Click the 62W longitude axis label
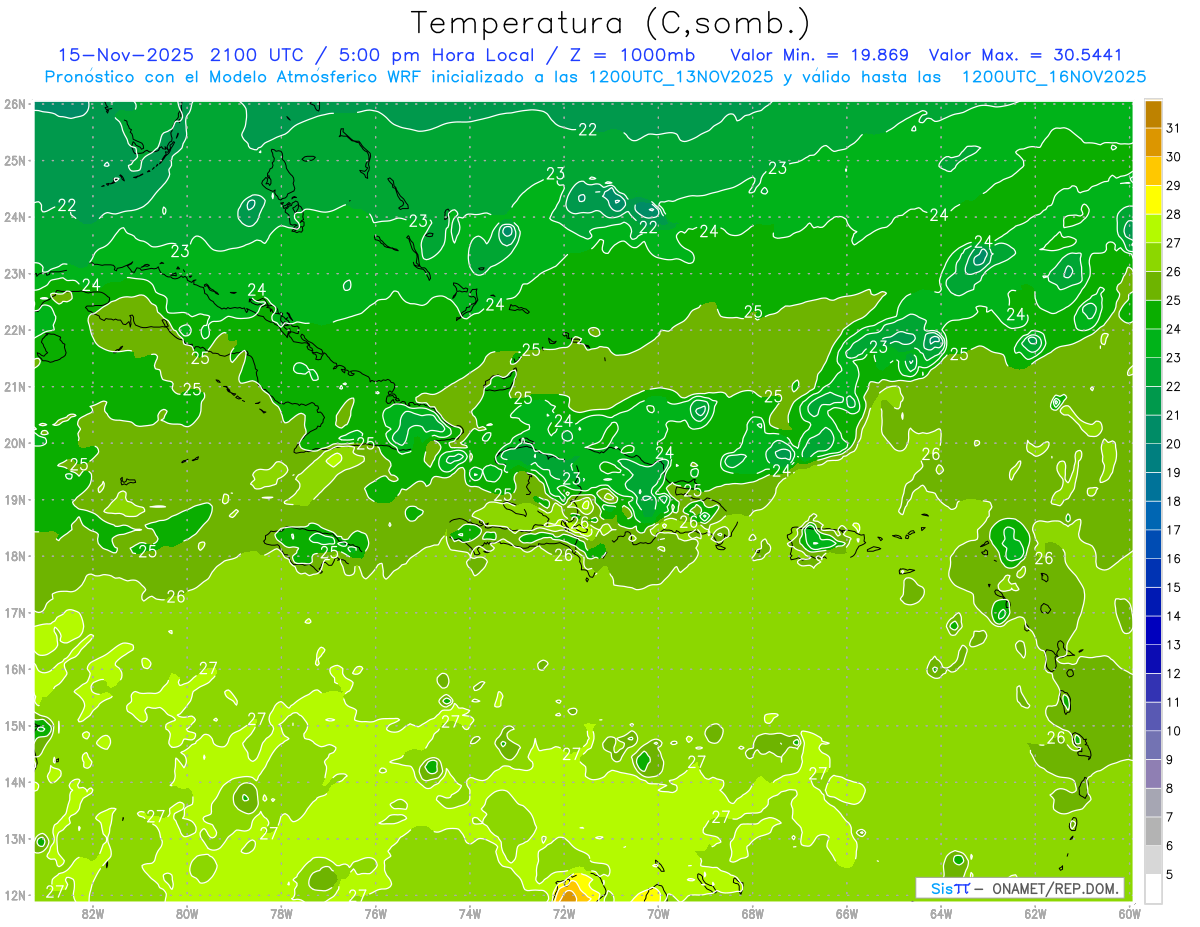Image resolution: width=1200 pixels, height=927 pixels. [x=1035, y=913]
